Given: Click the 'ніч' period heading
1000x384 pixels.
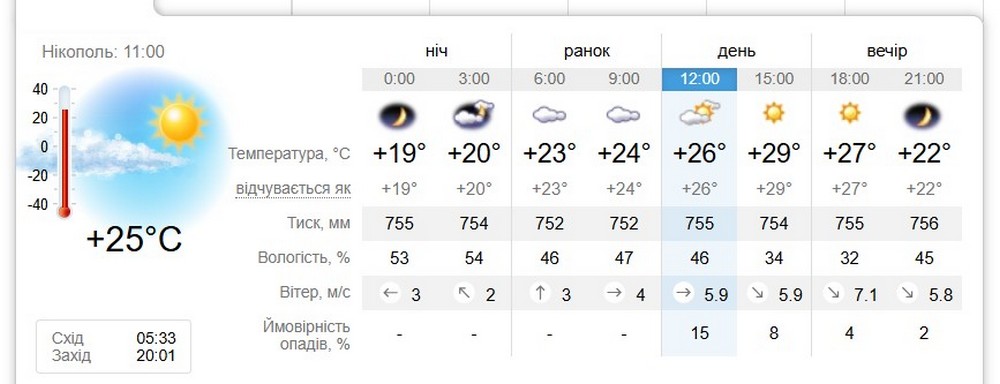Looking at the screenshot, I should click(x=437, y=51).
